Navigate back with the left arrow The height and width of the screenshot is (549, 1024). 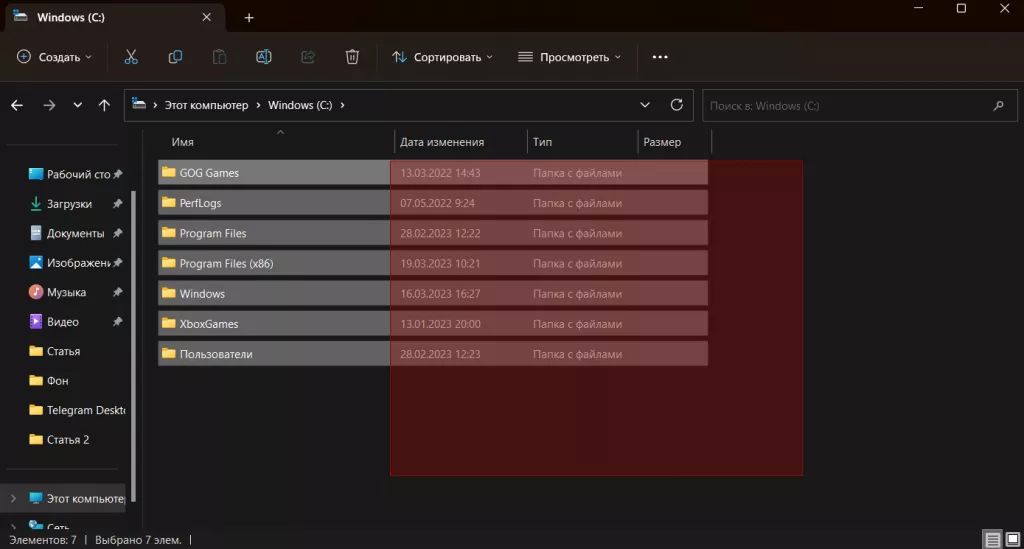pyautogui.click(x=17, y=105)
